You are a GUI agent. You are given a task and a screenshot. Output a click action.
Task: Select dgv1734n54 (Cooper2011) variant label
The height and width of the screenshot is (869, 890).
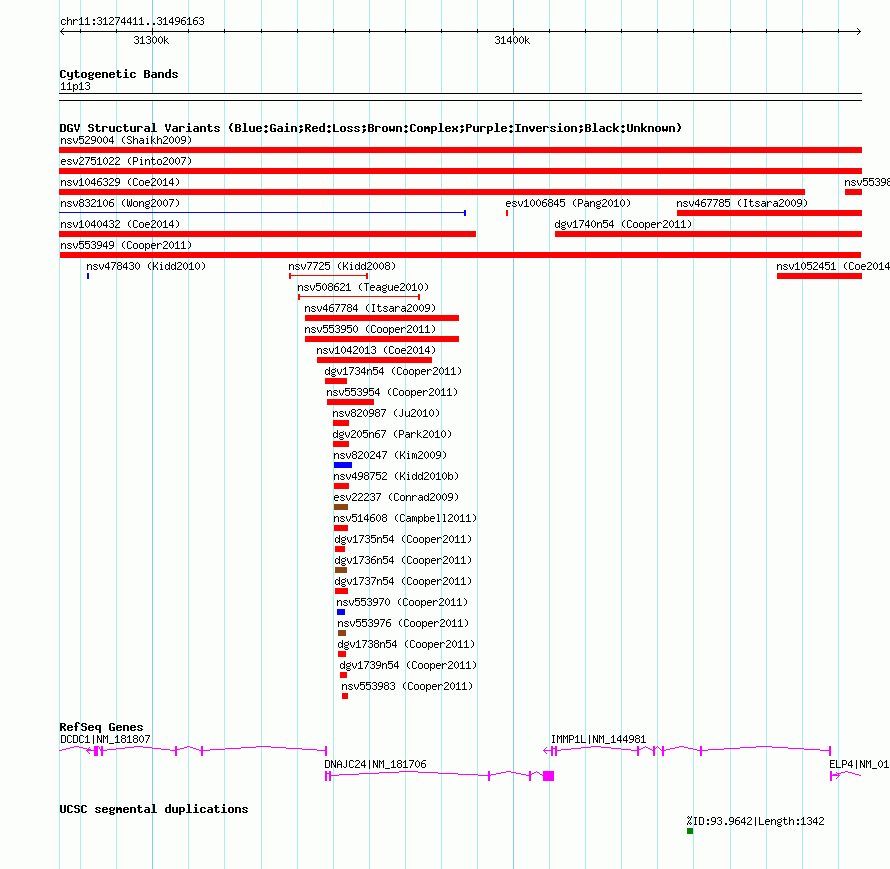click(x=393, y=371)
